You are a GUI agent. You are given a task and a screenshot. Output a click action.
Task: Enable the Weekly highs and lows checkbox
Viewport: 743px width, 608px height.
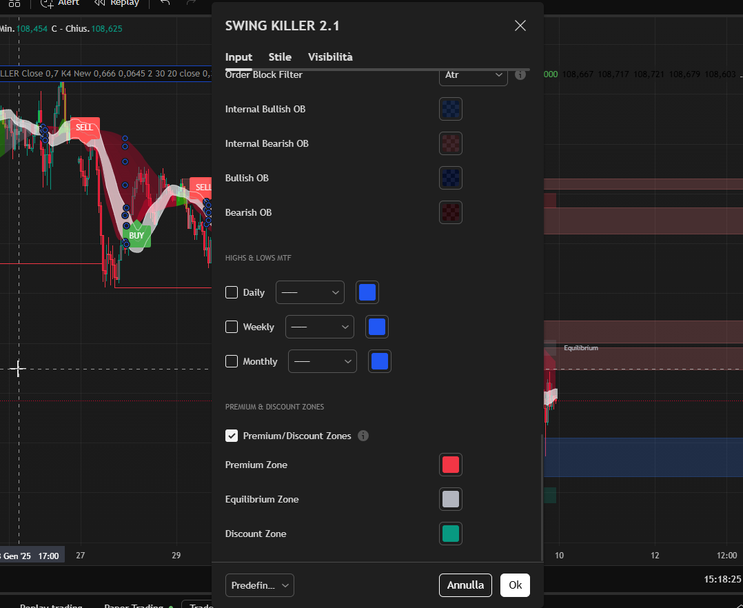pyautogui.click(x=231, y=327)
